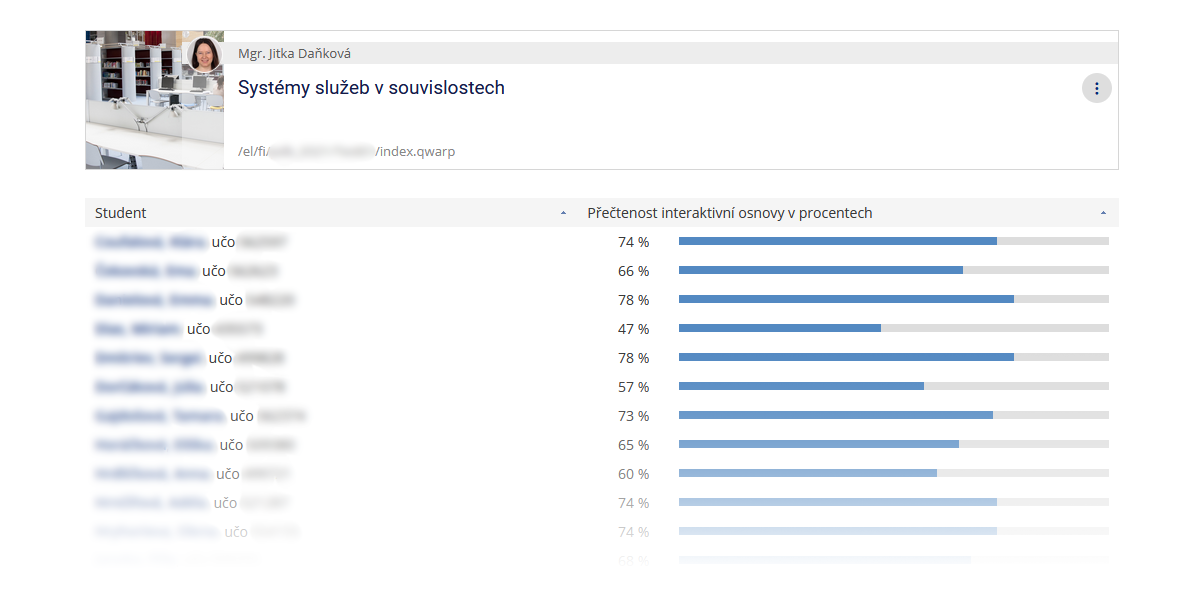Open student name in the 73 % row

159,416
